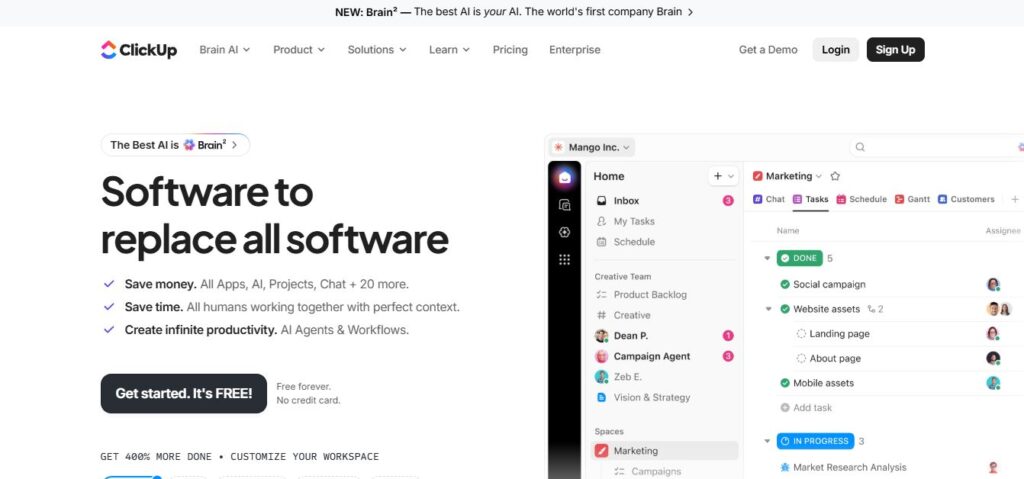Click Campaign Agent's avatar icon
Screen dimensions: 1024x479
click(601, 356)
